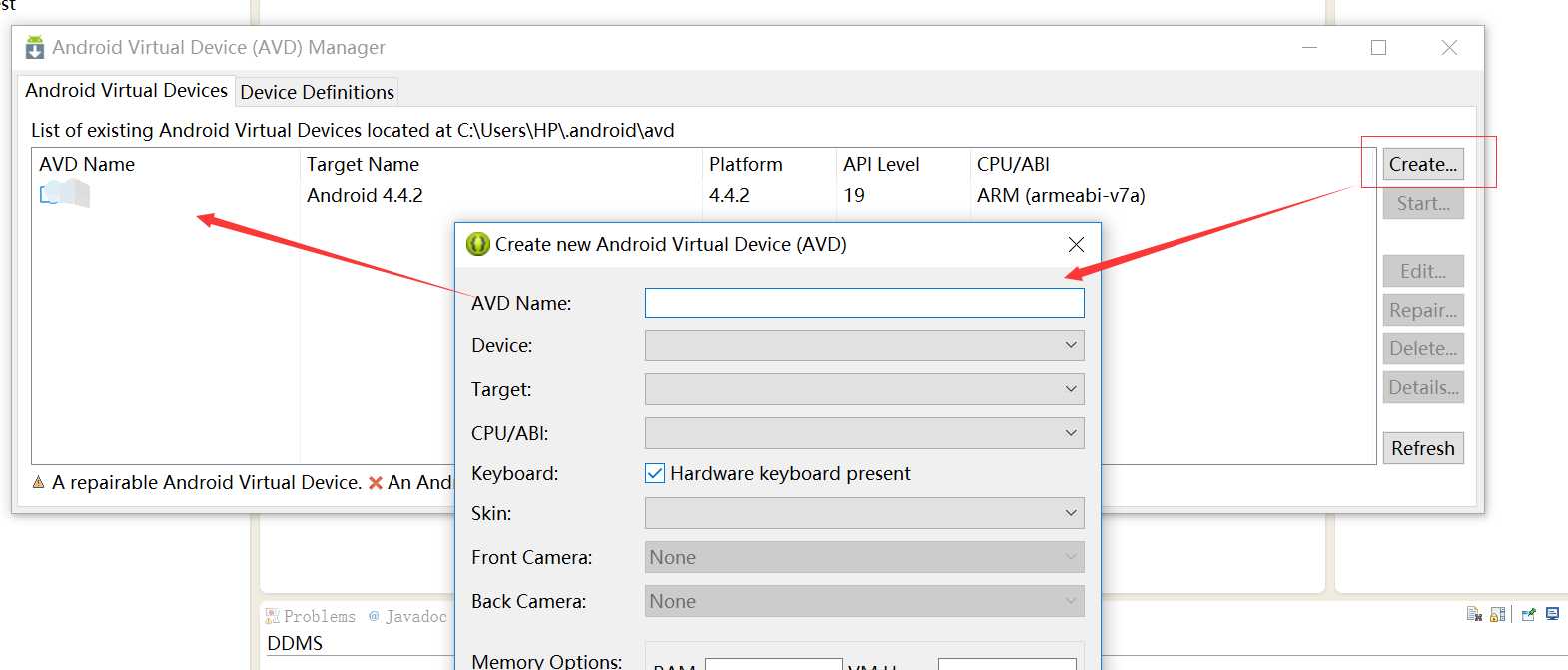Select the Android 4.4.2 target name cell
The width and height of the screenshot is (1568, 670).
pyautogui.click(x=365, y=195)
